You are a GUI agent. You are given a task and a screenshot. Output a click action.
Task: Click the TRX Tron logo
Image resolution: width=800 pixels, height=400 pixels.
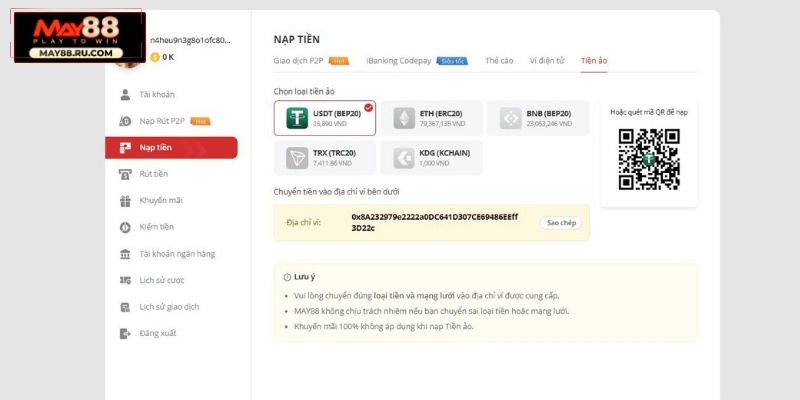[x=297, y=158]
